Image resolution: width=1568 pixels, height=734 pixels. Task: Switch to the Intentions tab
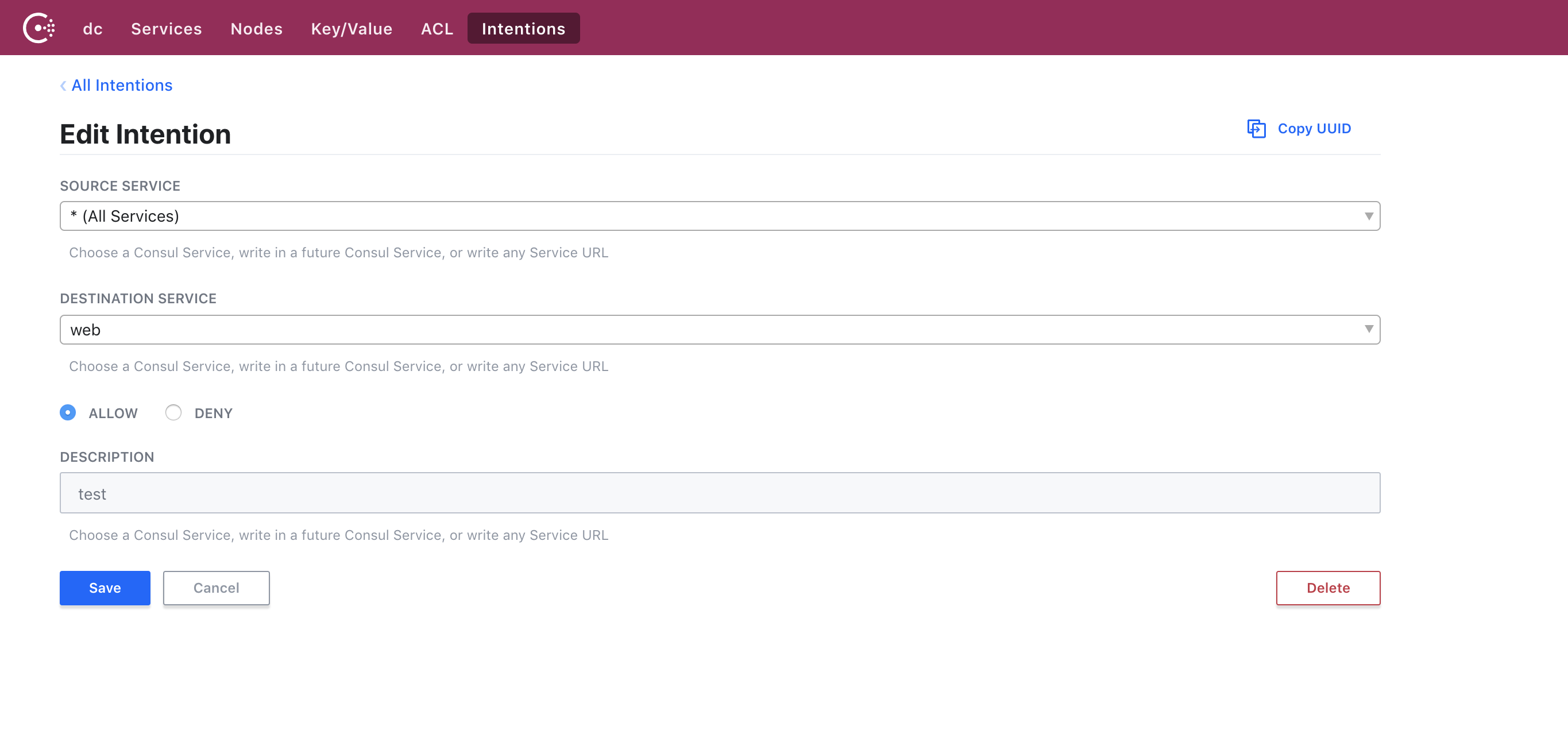pyautogui.click(x=523, y=28)
